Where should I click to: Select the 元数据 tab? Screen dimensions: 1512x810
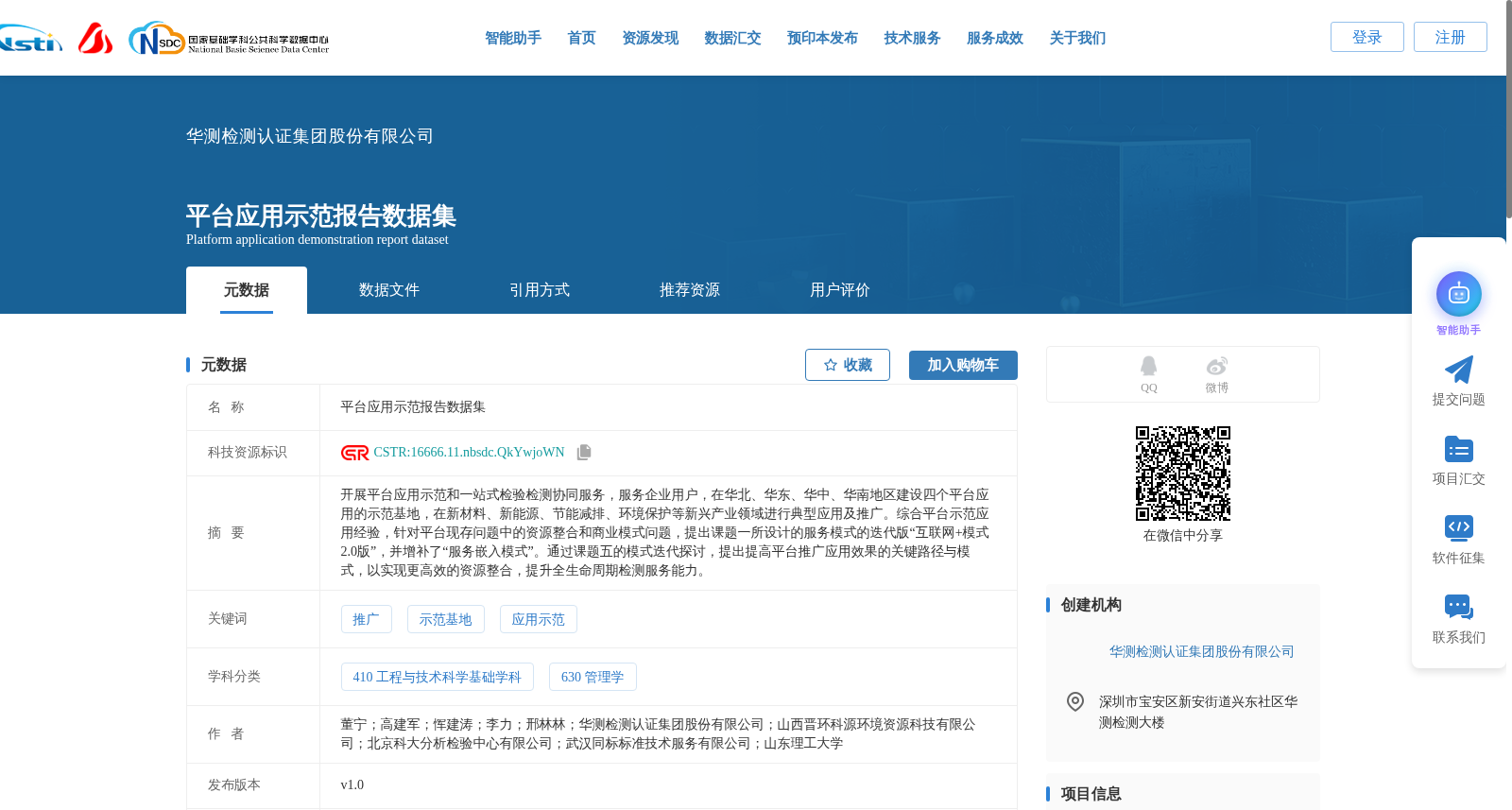click(x=247, y=290)
